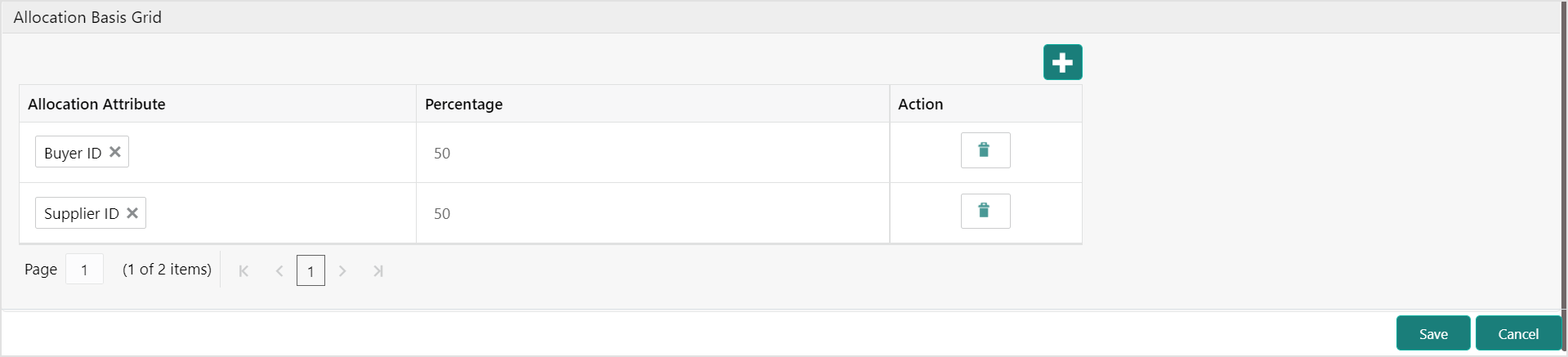Go to first page of grid
Image resolution: width=1568 pixels, height=357 pixels.
click(243, 271)
